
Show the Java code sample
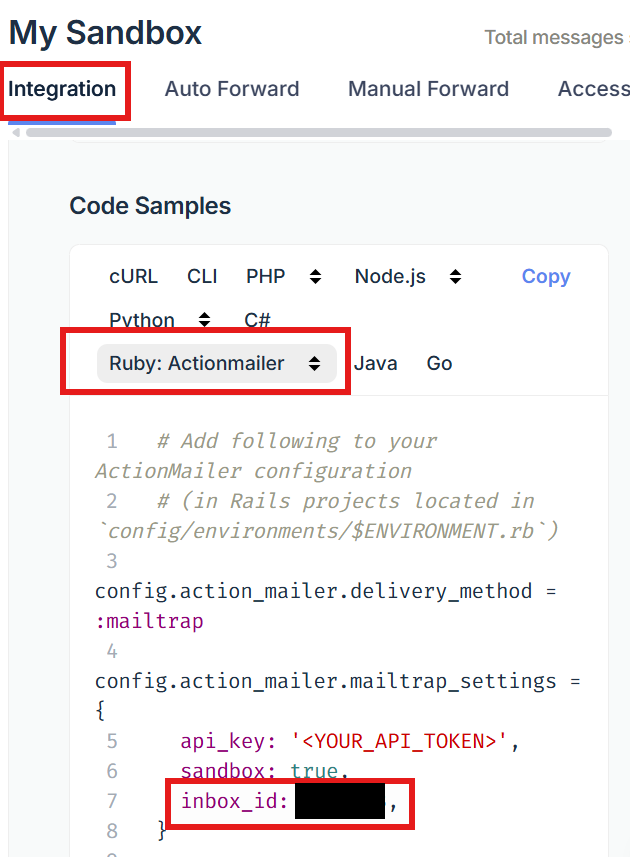(x=375, y=363)
